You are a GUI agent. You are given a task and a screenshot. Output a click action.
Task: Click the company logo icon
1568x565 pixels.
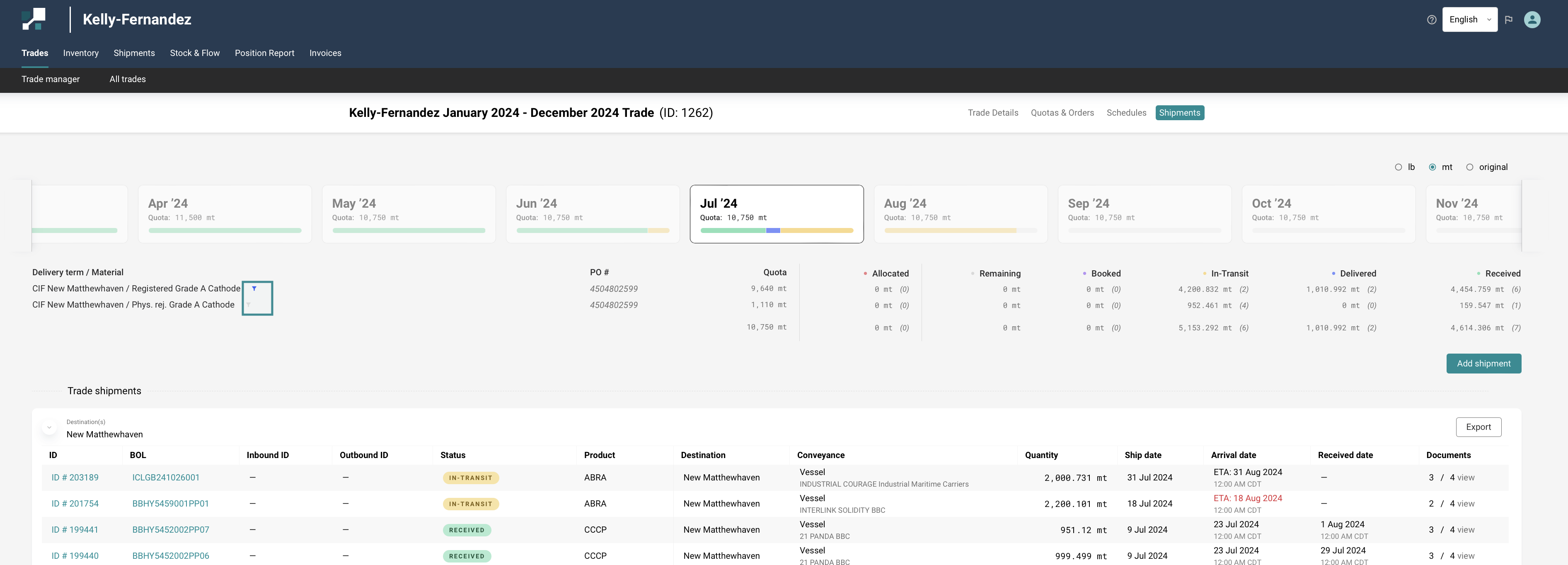click(34, 19)
